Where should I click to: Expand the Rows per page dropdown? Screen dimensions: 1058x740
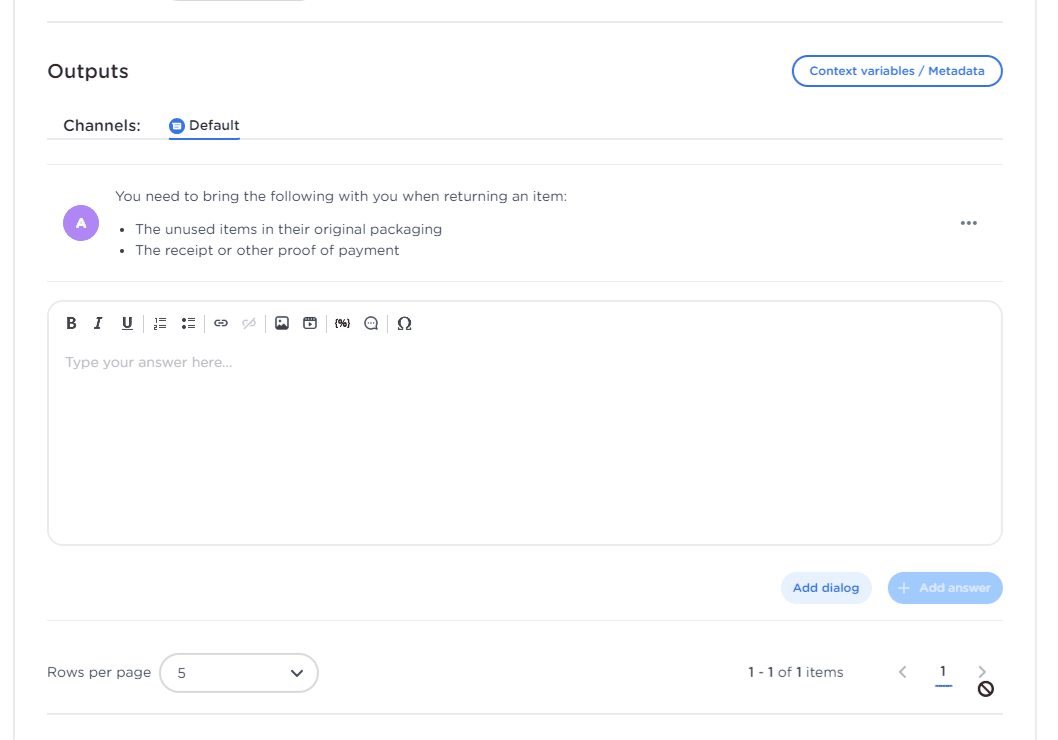(238, 673)
